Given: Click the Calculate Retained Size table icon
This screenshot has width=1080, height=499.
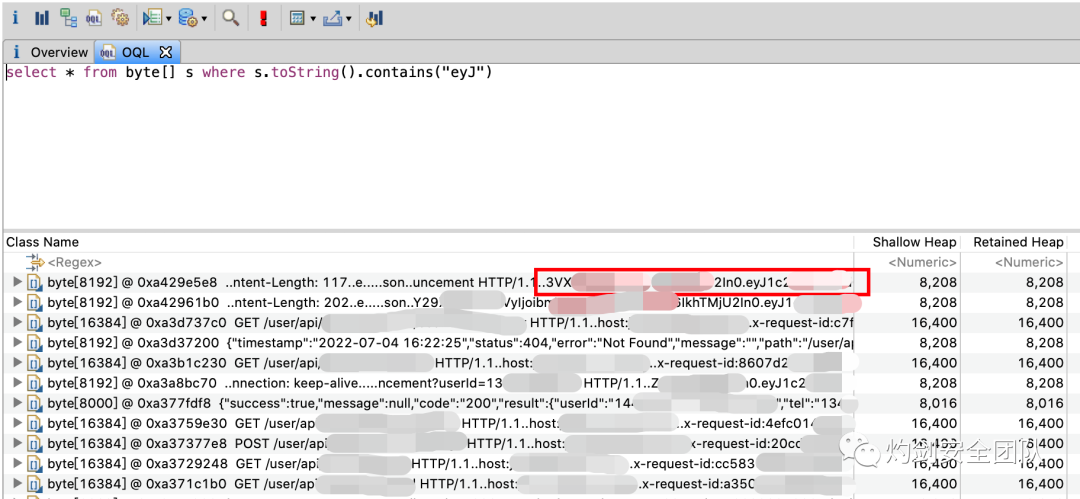Looking at the screenshot, I should pos(298,19).
